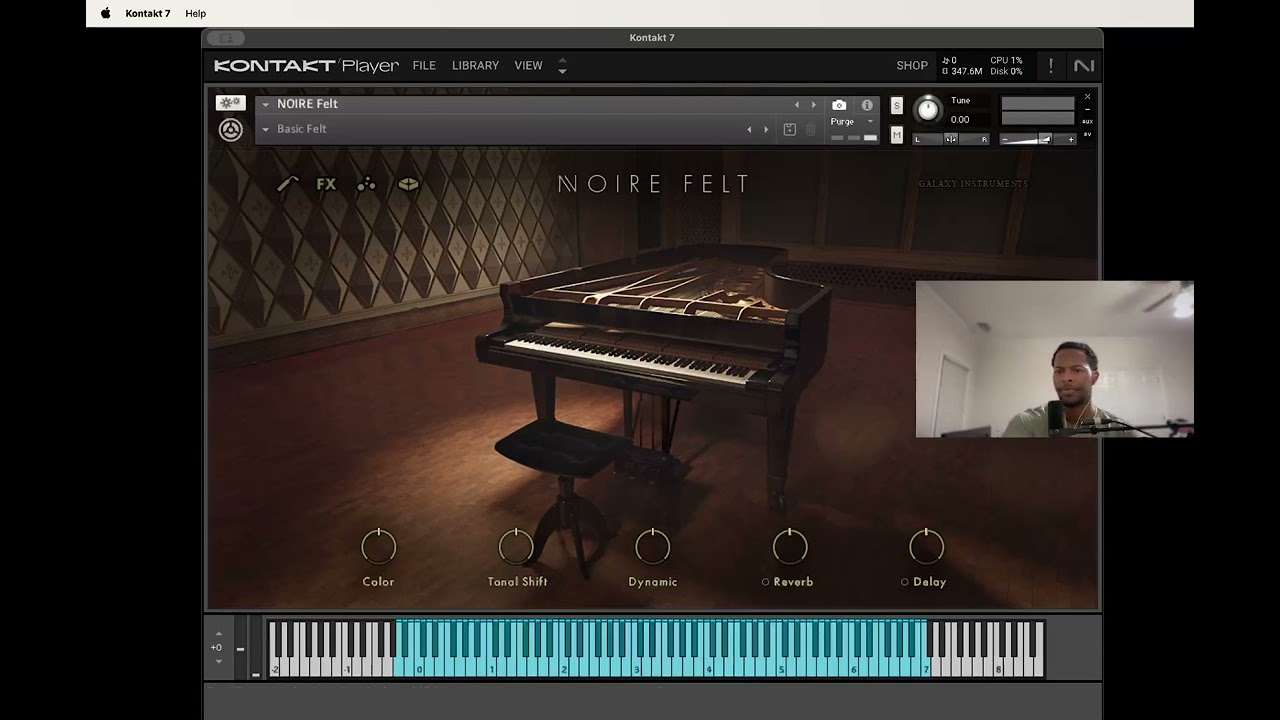The height and width of the screenshot is (720, 1280).
Task: Open the particles engine icon
Action: pyautogui.click(x=367, y=184)
